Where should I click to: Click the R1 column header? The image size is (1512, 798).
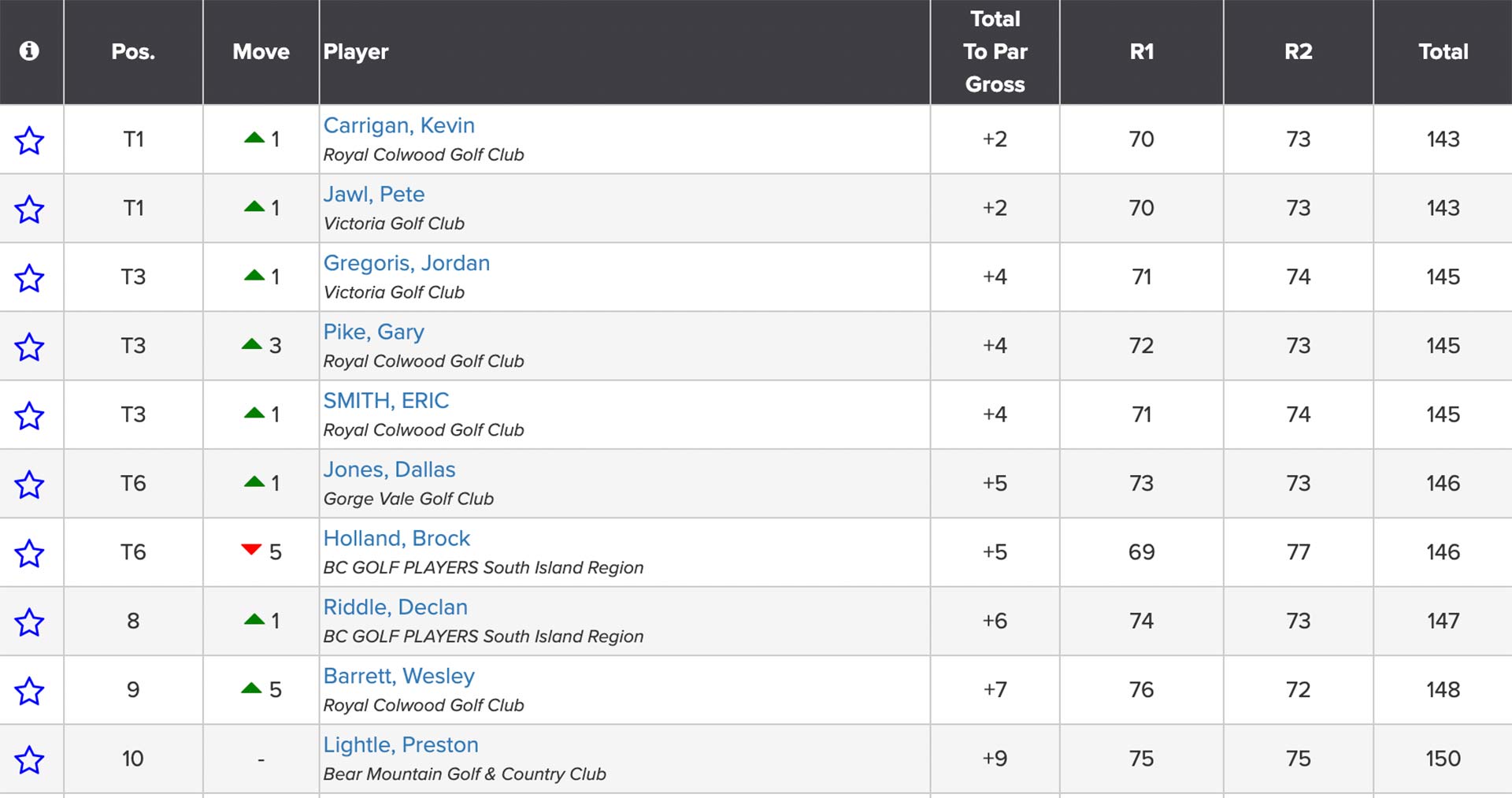tap(1142, 52)
